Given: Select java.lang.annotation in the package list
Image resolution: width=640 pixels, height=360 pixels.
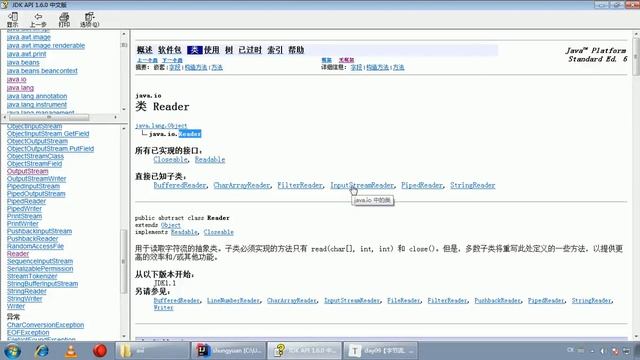Looking at the screenshot, I should [x=37, y=96].
